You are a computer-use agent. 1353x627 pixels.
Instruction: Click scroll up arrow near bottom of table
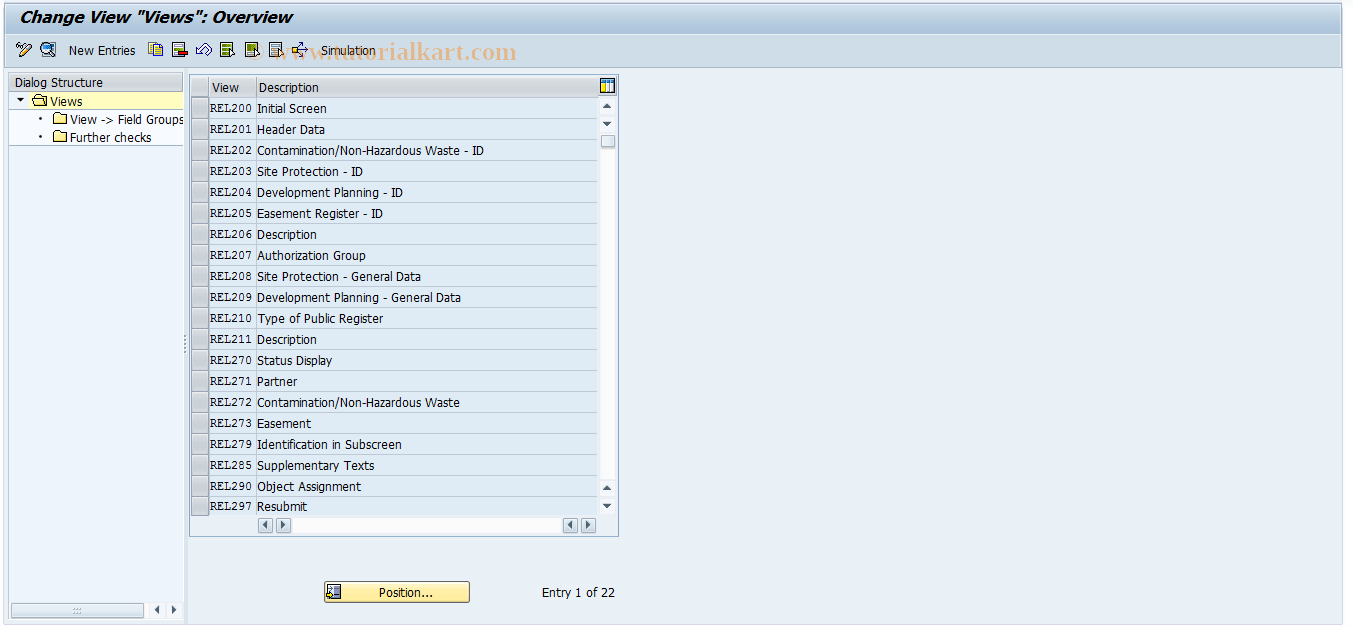pos(607,488)
